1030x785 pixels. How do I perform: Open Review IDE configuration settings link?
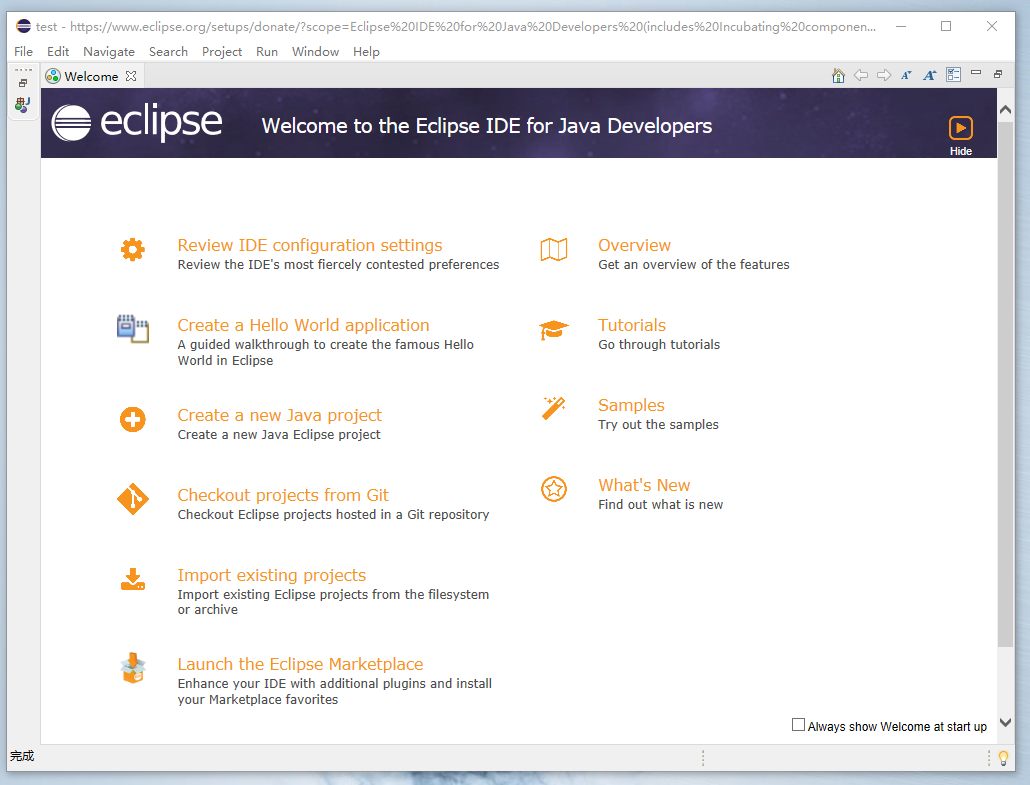click(309, 245)
